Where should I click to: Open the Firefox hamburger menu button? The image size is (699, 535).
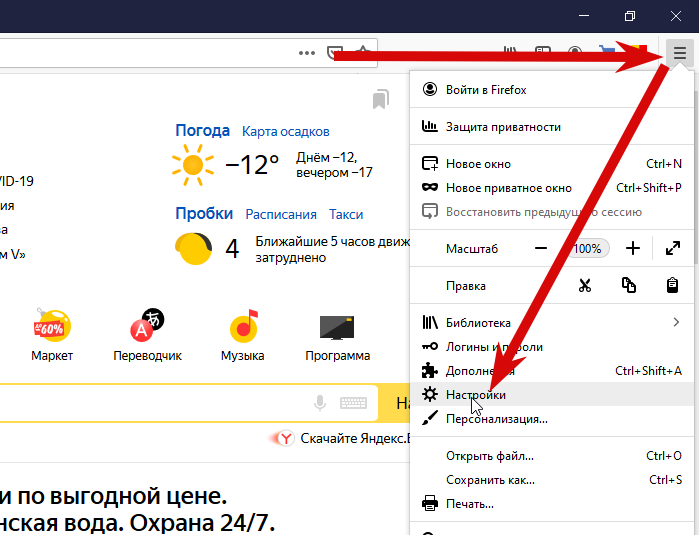680,53
